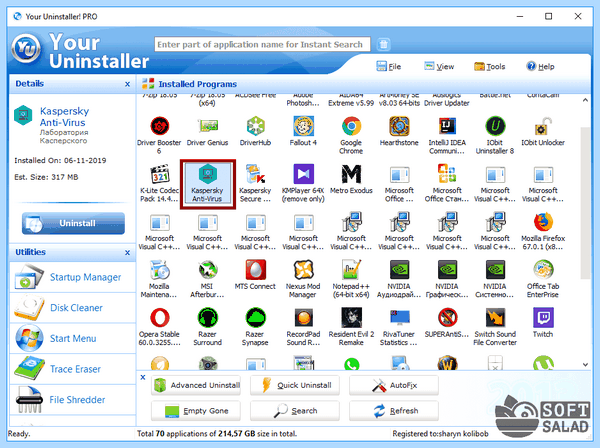Open Start Menu utility
Screen dimensions: 600x448
(73, 339)
